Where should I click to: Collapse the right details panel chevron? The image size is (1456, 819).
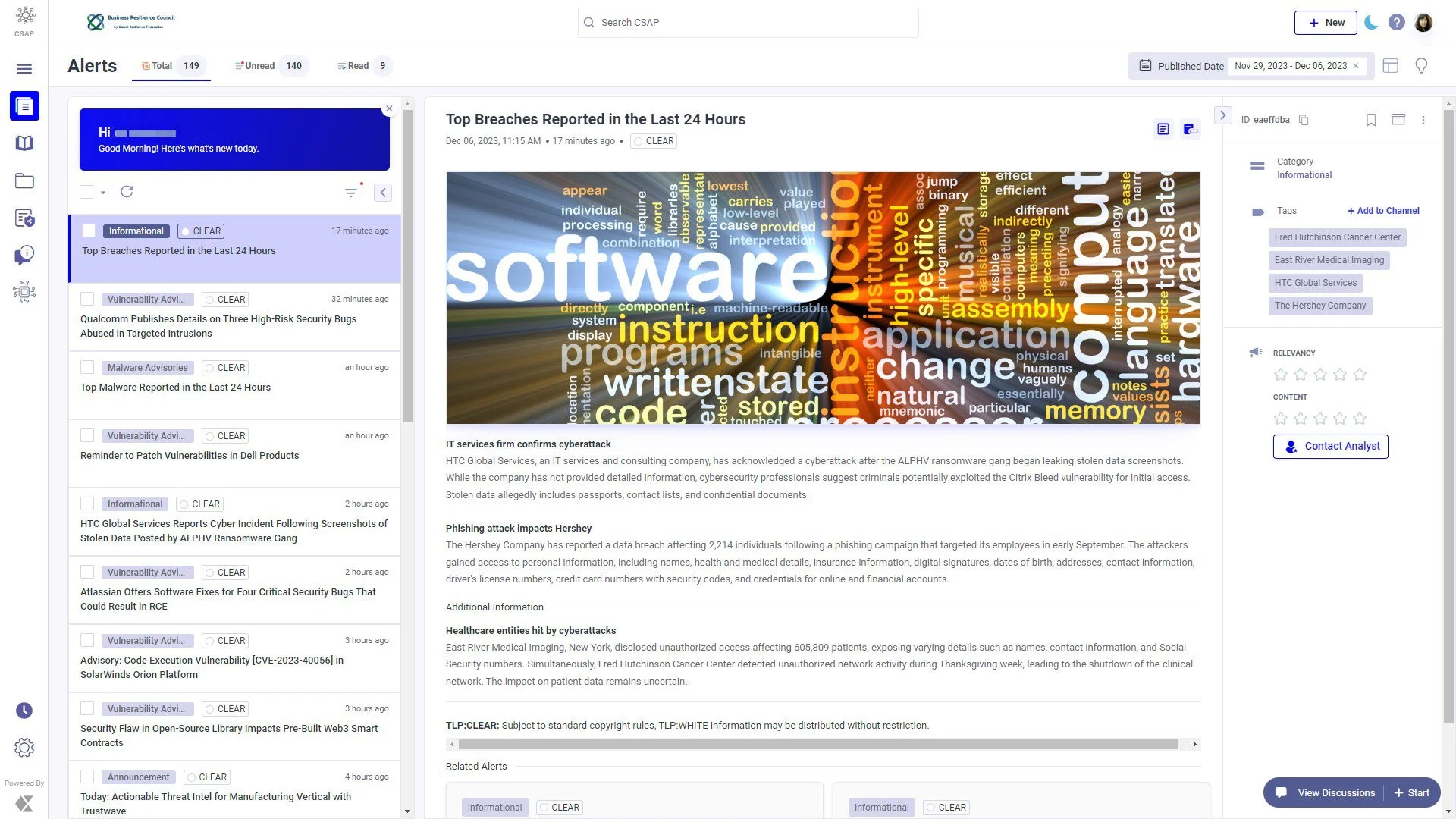(1222, 115)
